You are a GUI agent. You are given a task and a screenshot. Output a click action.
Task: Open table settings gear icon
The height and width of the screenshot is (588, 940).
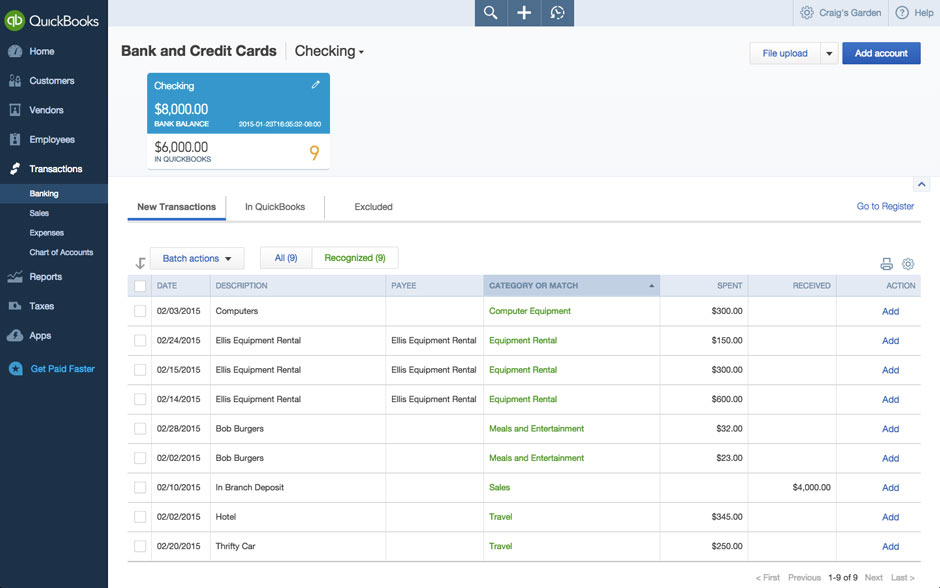pyautogui.click(x=908, y=264)
